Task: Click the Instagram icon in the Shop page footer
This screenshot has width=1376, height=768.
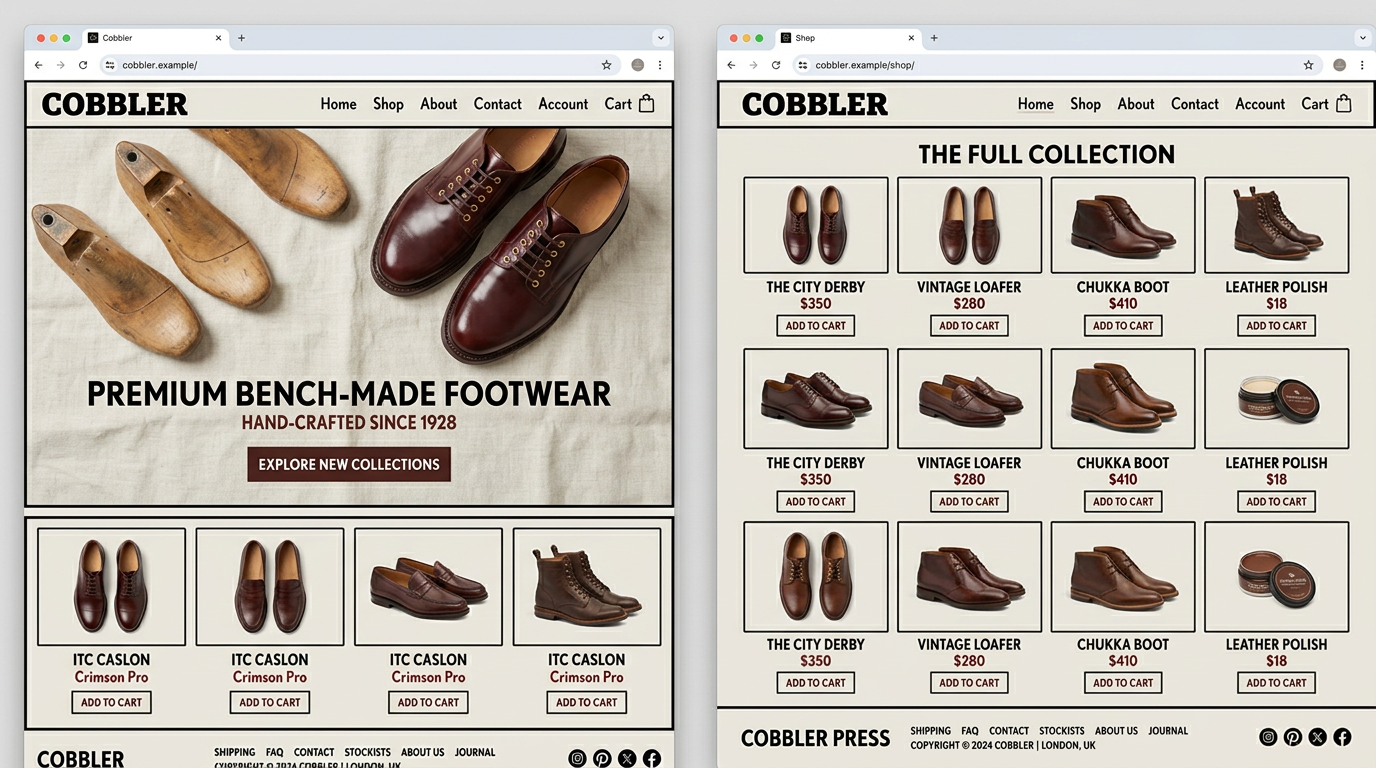Action: [1268, 737]
